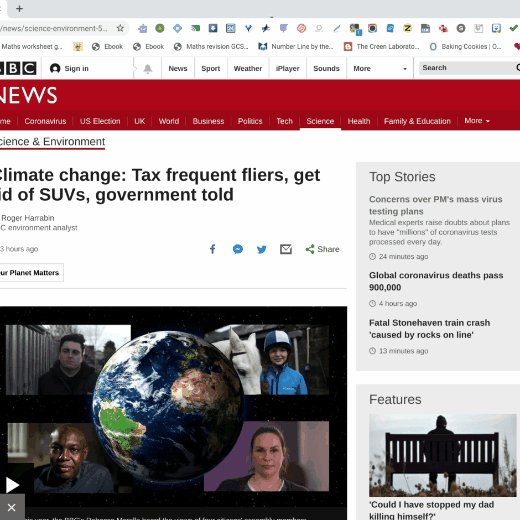Click the green checkmark extension icon
This screenshot has height=520, width=520.
tap(514, 28)
